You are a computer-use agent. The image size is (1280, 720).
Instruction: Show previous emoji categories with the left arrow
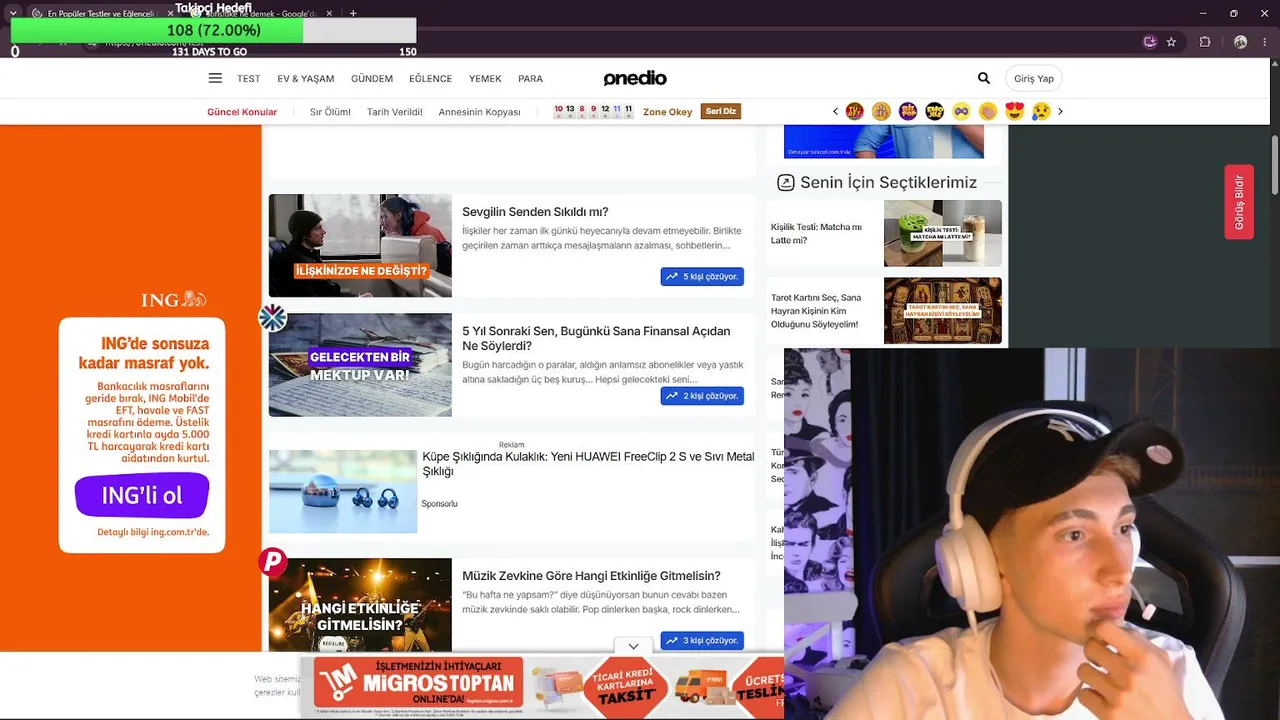click(835, 111)
